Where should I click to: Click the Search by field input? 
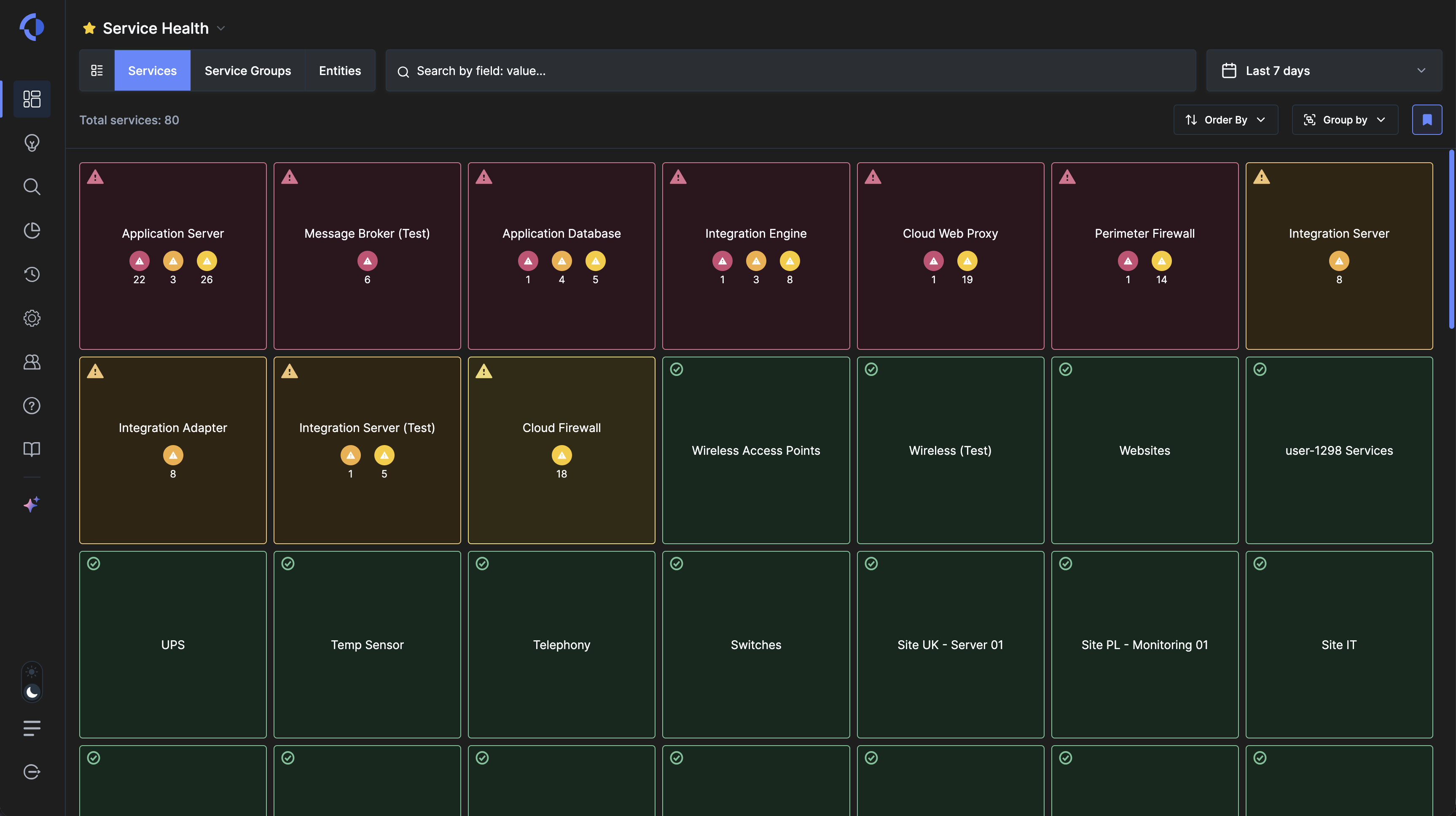point(790,71)
